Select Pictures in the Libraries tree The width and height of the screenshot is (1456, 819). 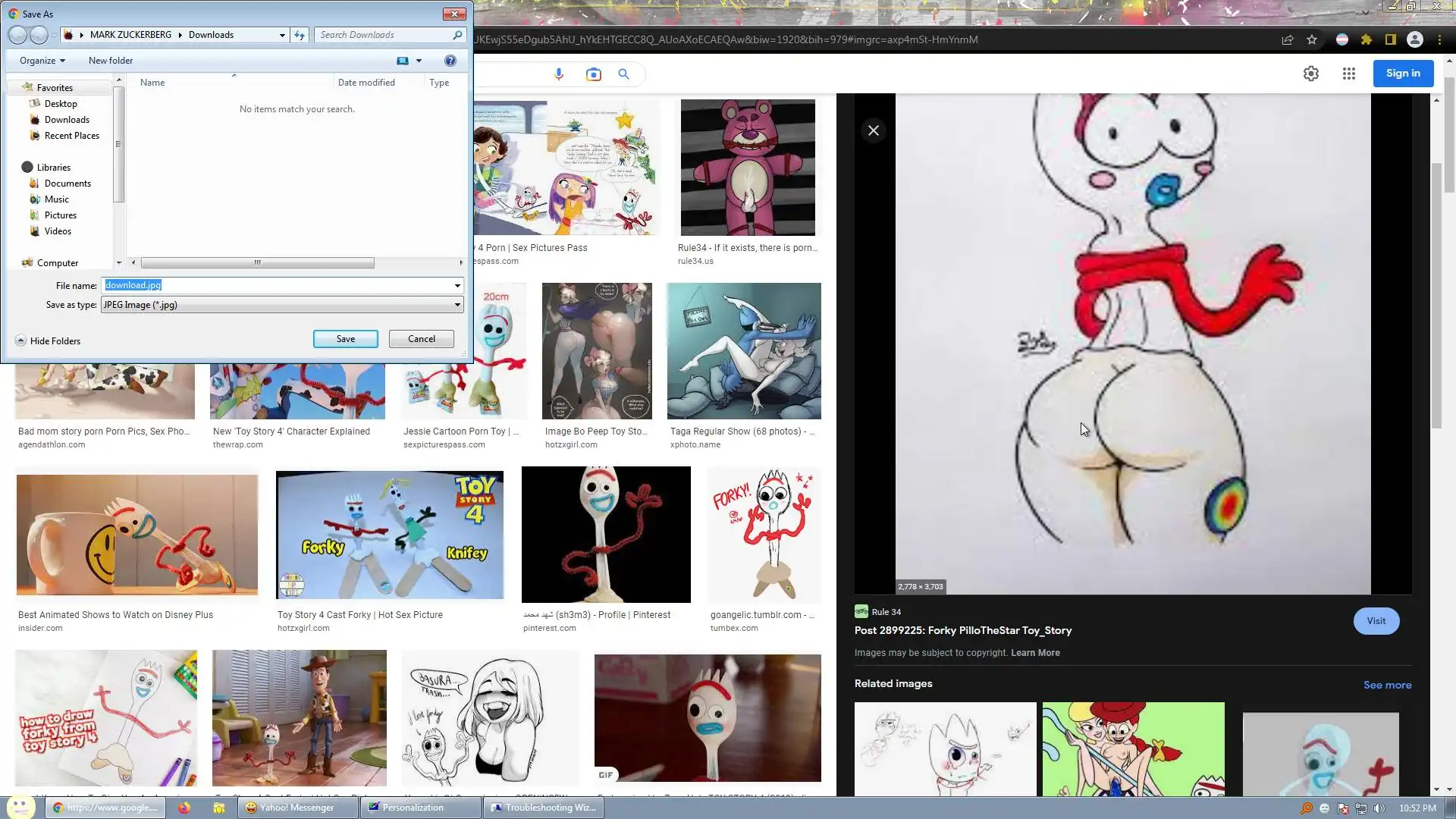(60, 215)
